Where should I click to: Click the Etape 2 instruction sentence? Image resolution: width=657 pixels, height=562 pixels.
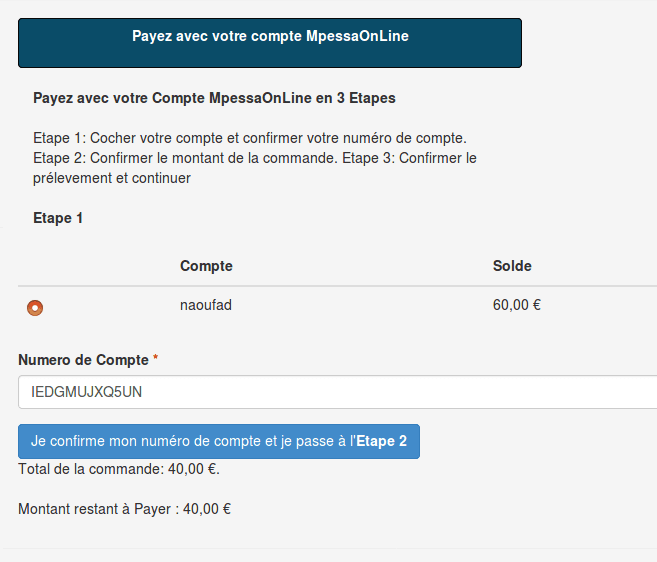(185, 158)
